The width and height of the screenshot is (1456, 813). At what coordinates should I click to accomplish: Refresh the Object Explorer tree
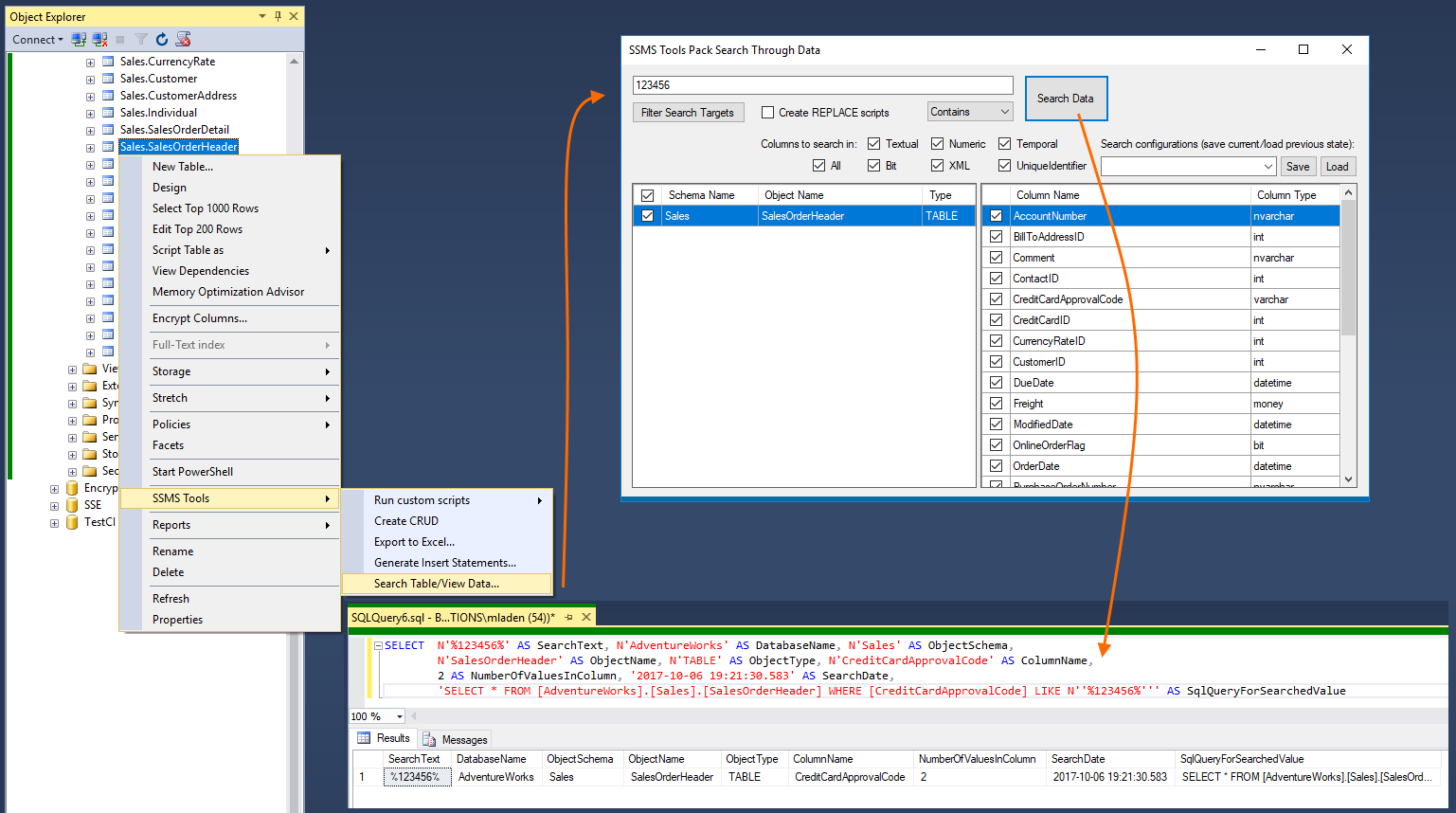(162, 40)
